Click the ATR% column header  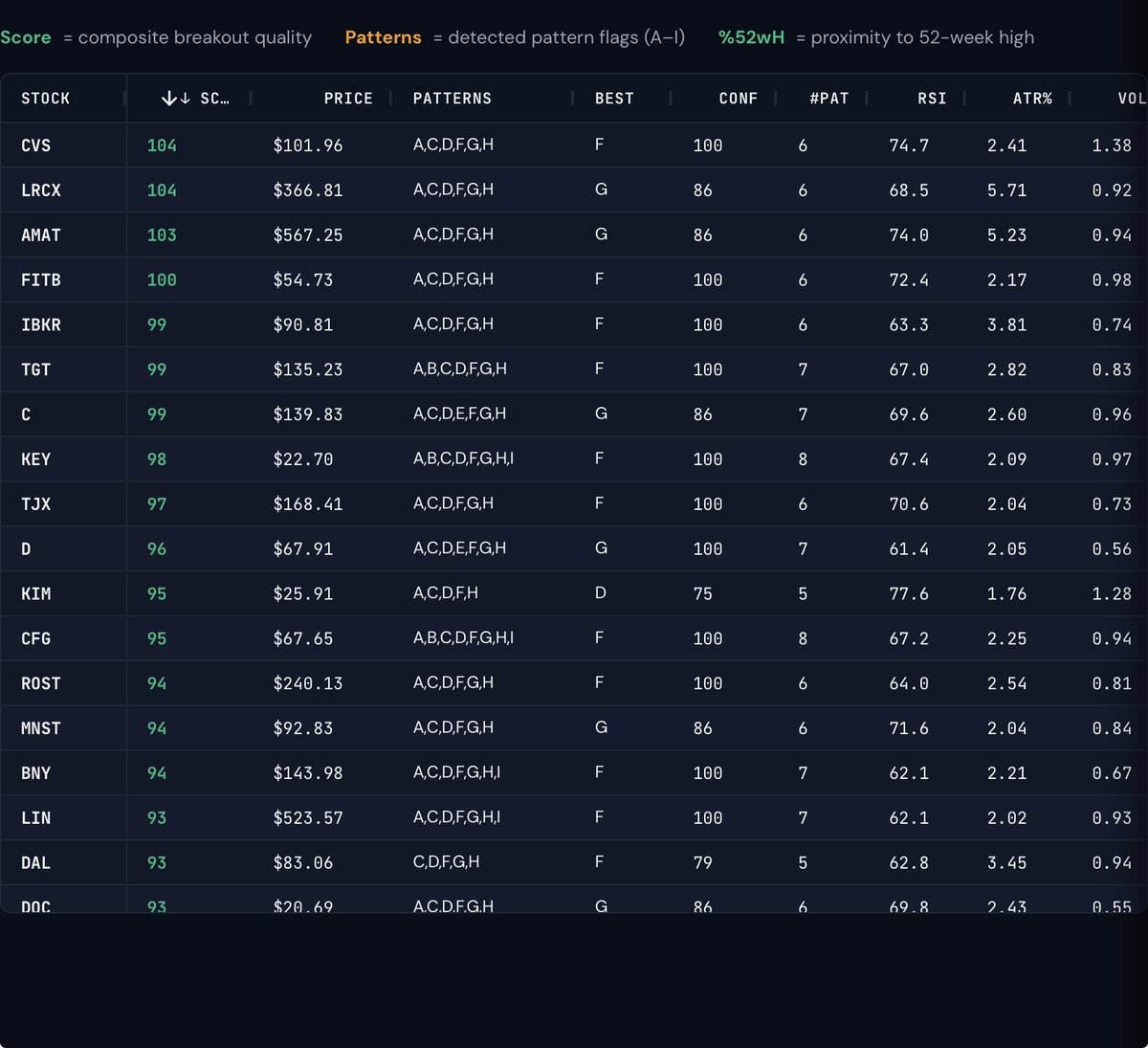(x=1032, y=99)
